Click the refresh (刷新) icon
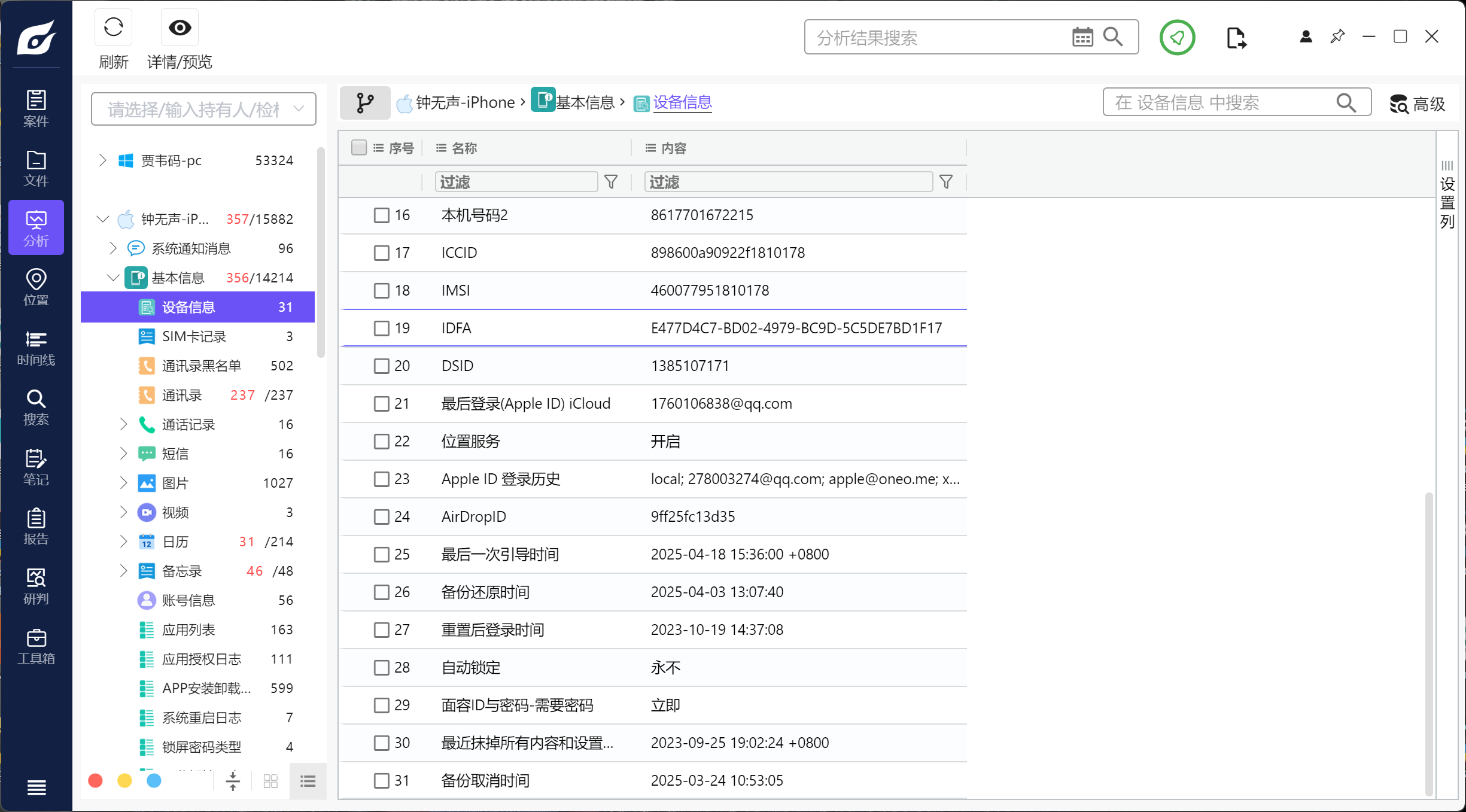Screen dimensions: 1466x812 click(x=113, y=28)
